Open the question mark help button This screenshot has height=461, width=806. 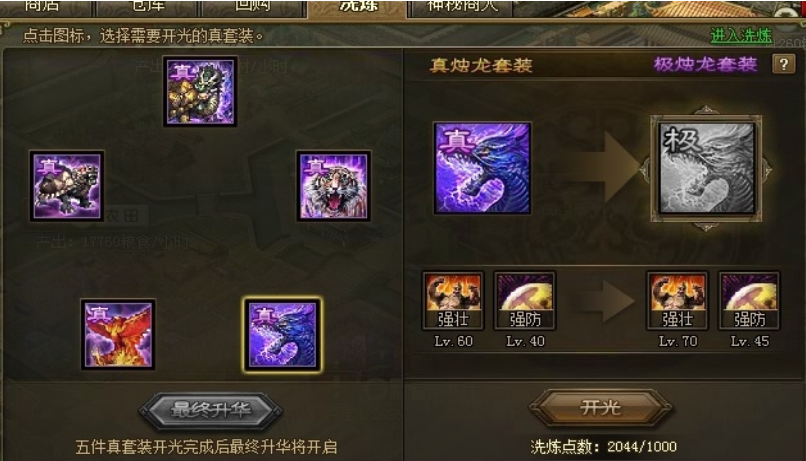pyautogui.click(x=783, y=64)
